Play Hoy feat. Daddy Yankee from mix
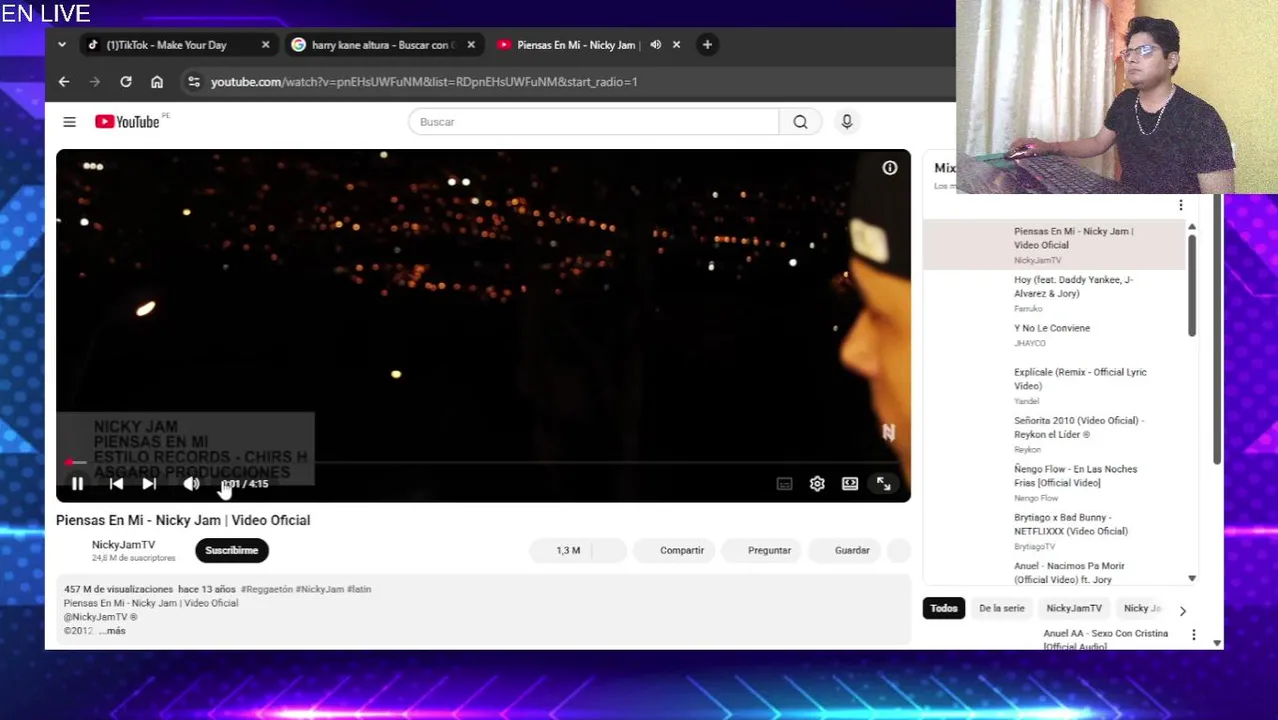The height and width of the screenshot is (720, 1278). click(x=1055, y=293)
